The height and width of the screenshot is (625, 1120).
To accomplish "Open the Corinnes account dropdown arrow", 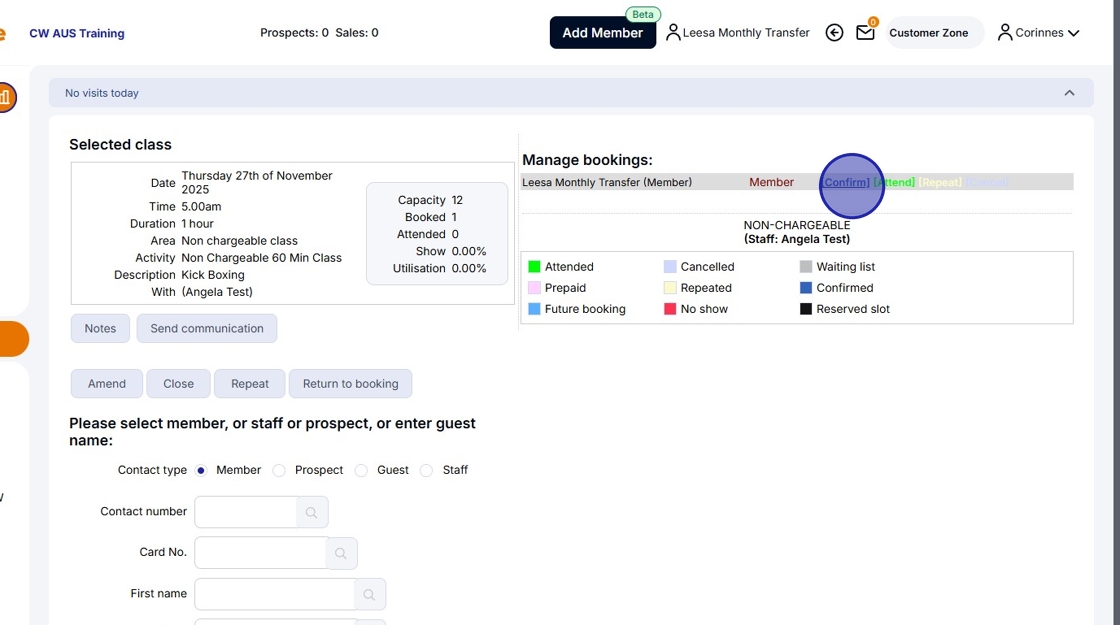I will tap(1073, 33).
